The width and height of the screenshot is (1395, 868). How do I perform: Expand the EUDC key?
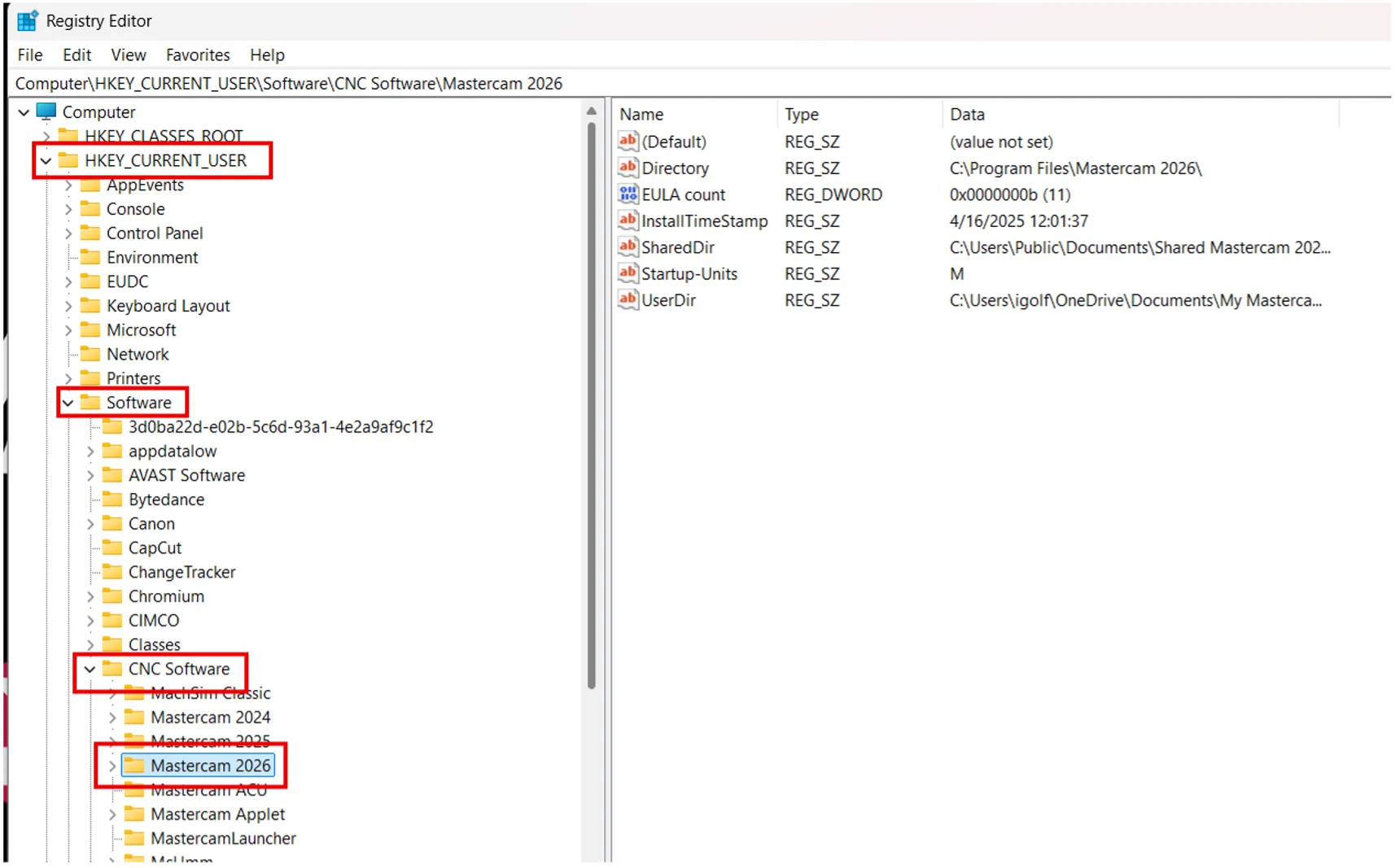tap(68, 281)
